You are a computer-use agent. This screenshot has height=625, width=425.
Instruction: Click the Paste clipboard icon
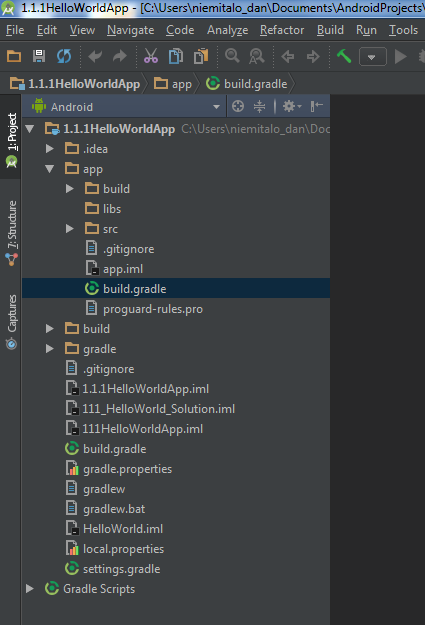tap(201, 56)
